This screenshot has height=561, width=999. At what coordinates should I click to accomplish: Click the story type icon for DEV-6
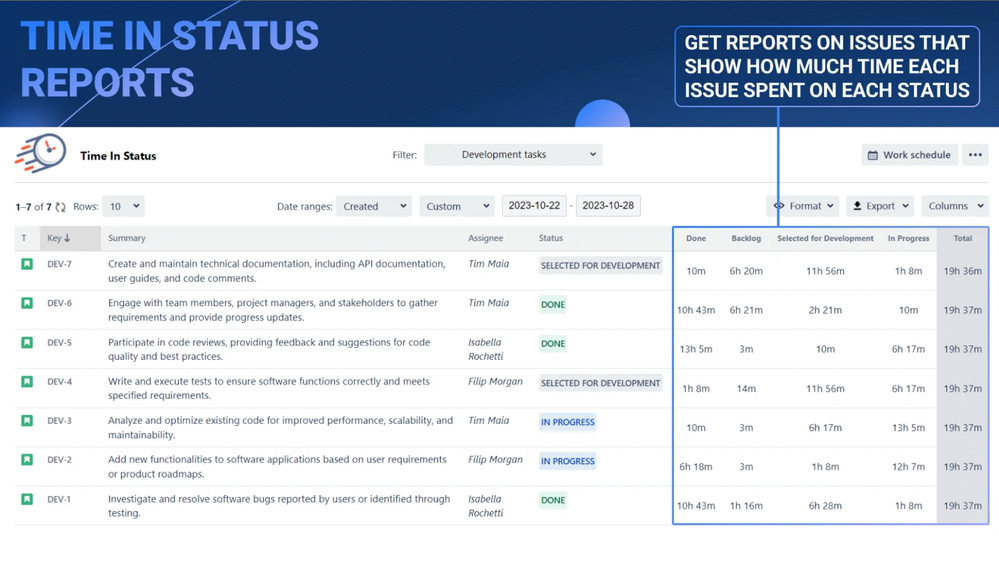coord(27,303)
